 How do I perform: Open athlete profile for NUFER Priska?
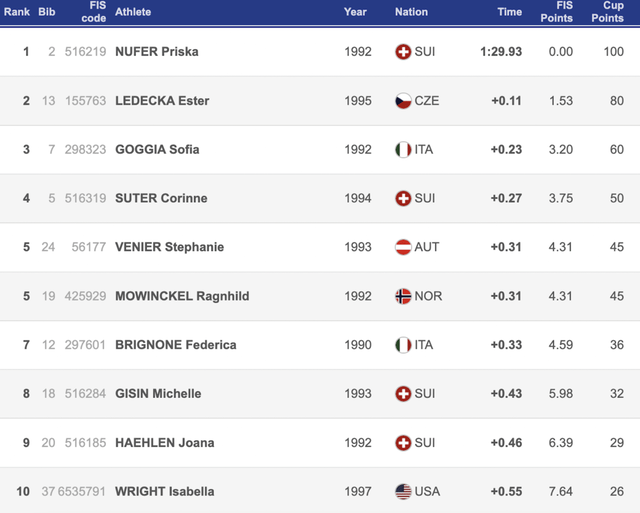pos(157,52)
